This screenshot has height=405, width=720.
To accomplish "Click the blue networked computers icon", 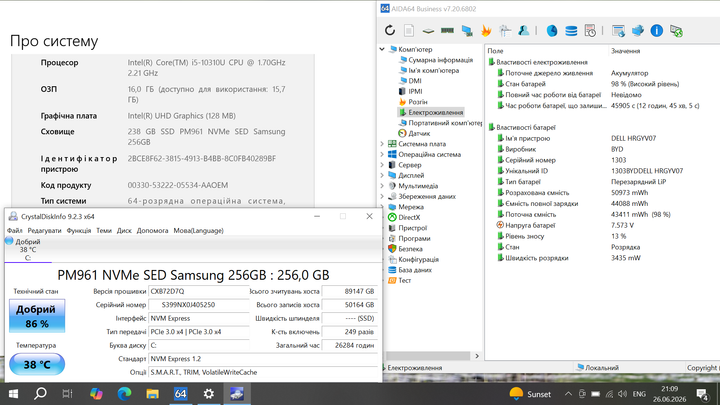I will 638,31.
